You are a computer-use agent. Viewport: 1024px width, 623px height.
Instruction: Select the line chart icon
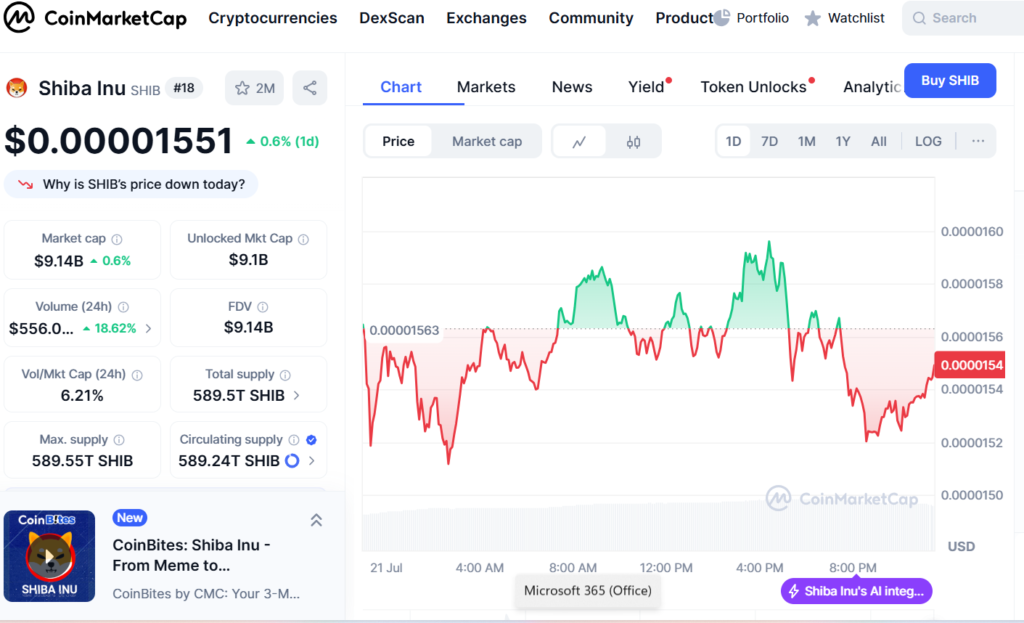coord(578,141)
